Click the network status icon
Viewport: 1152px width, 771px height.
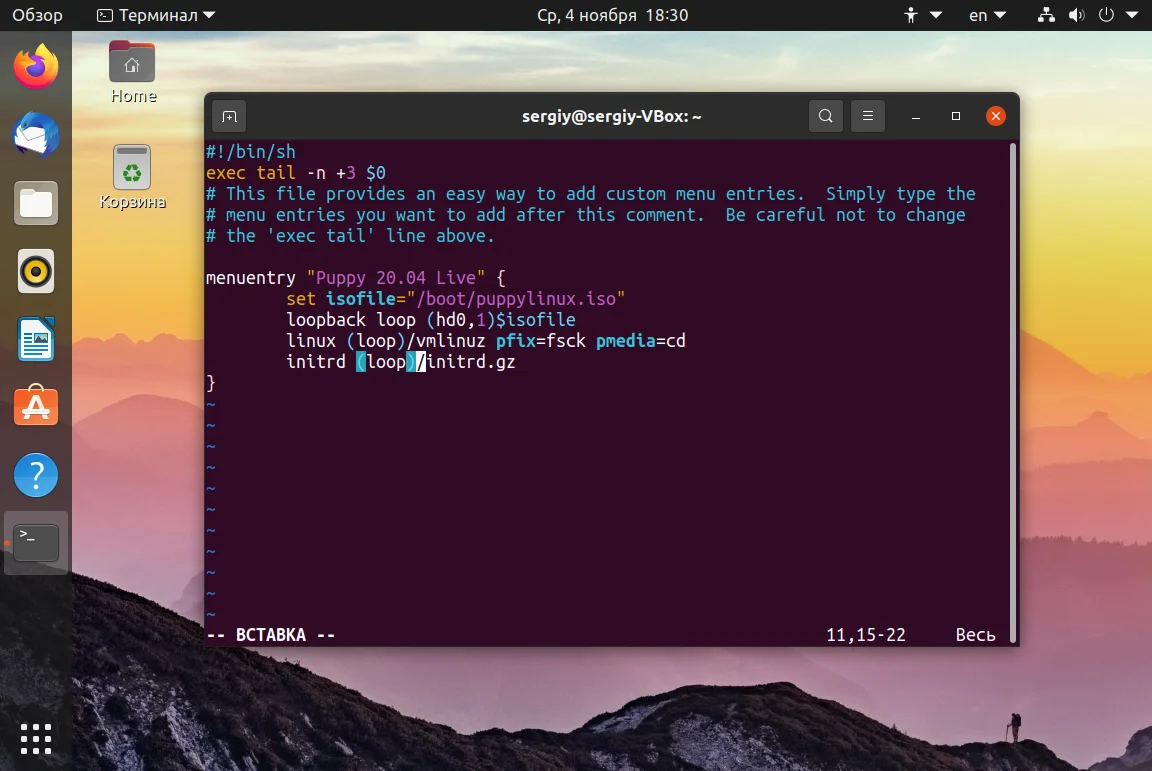(1046, 15)
